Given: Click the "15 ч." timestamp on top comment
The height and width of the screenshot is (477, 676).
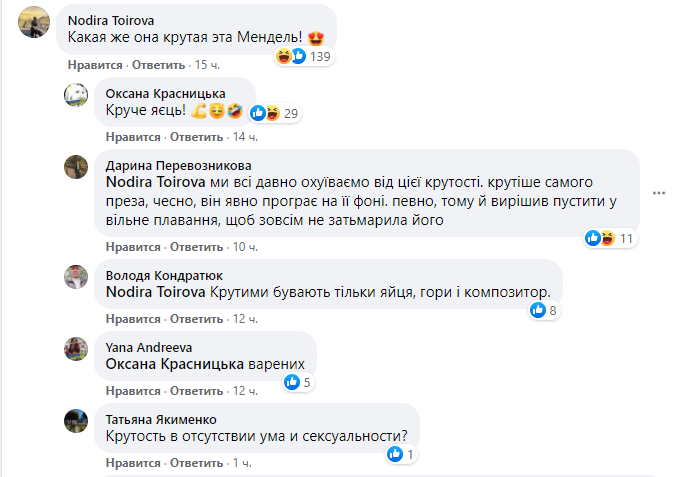Looking at the screenshot, I should click(x=207, y=65).
